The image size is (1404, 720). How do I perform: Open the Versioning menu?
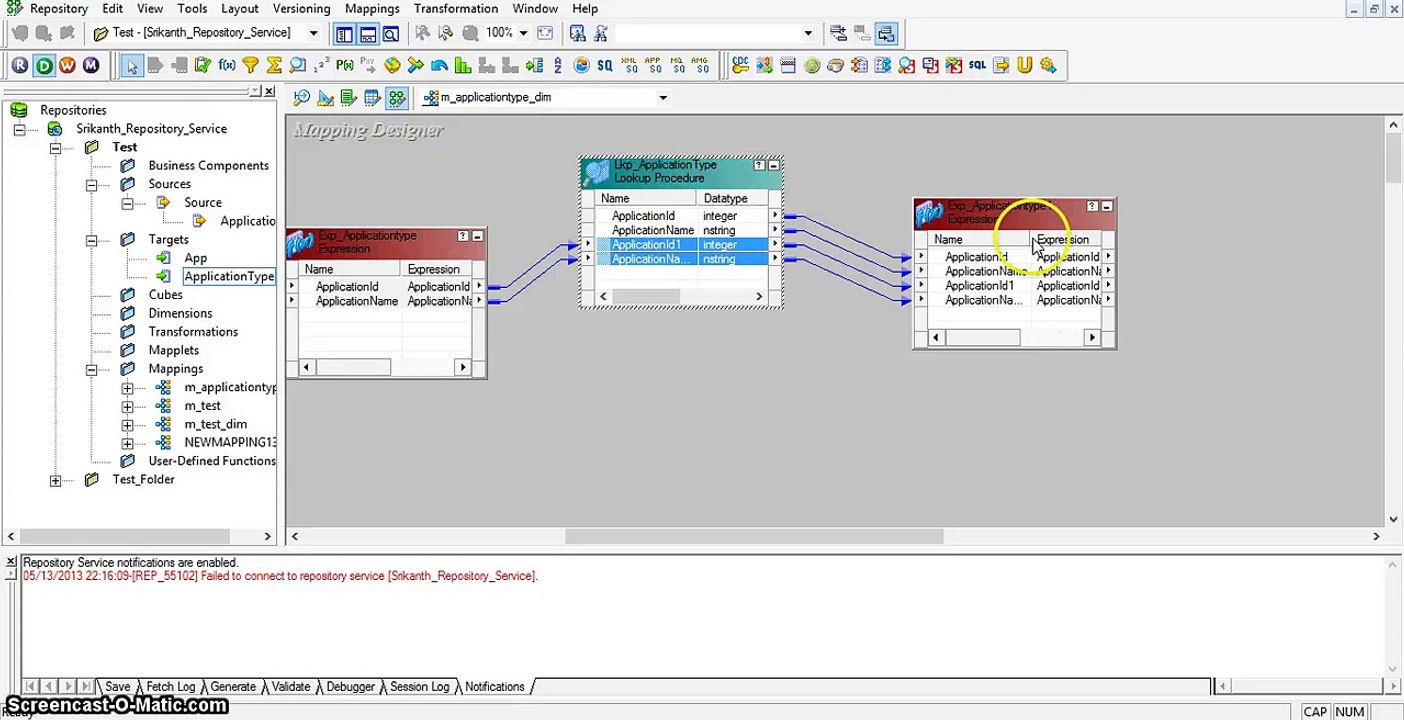tap(301, 8)
